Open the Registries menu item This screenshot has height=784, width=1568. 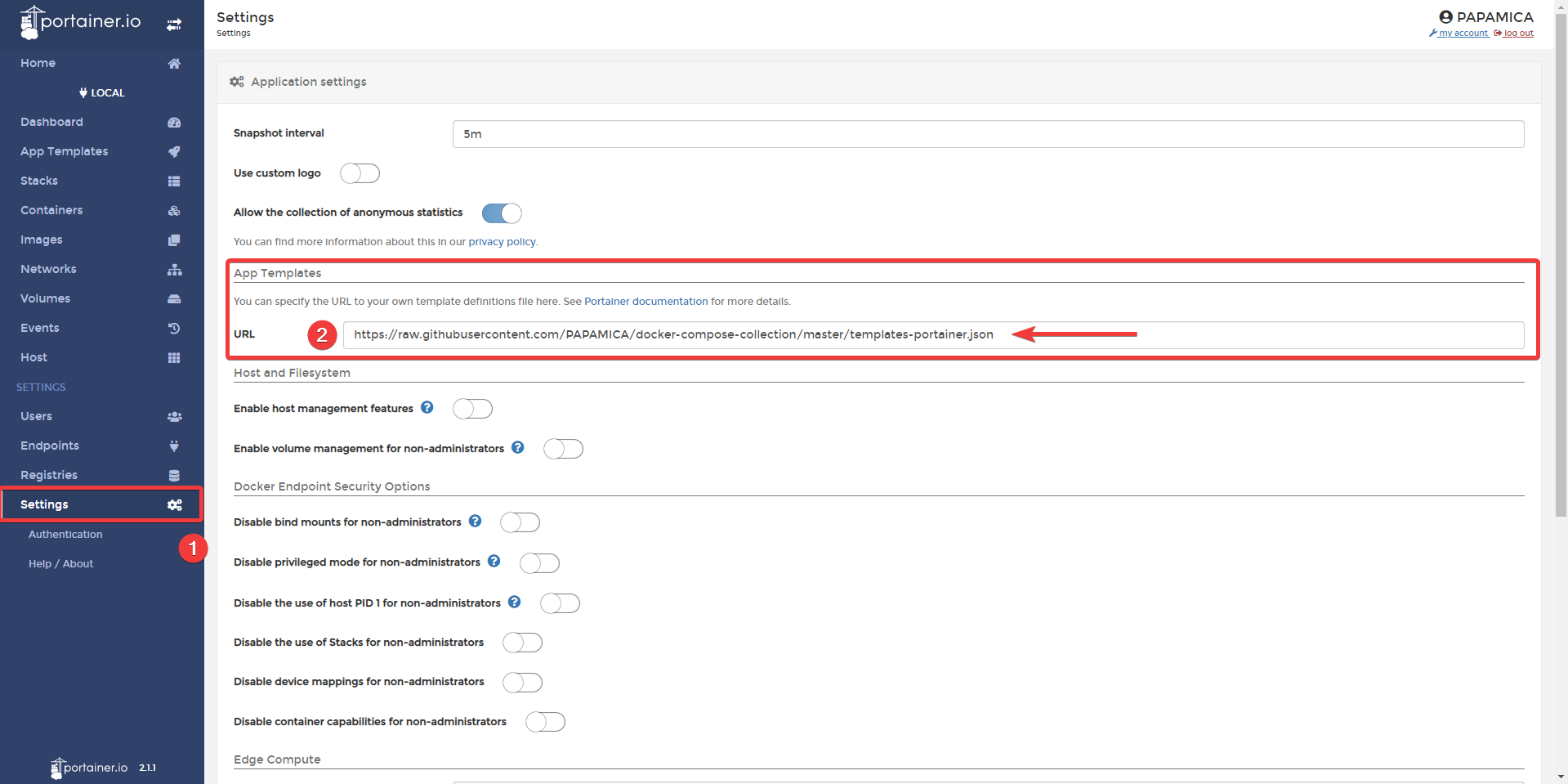click(101, 475)
